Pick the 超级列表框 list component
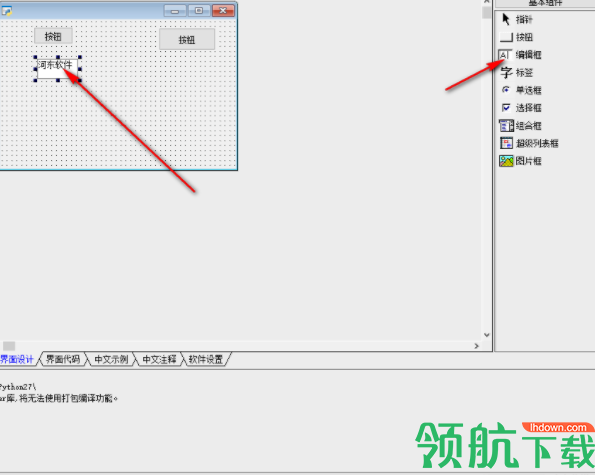 529,143
